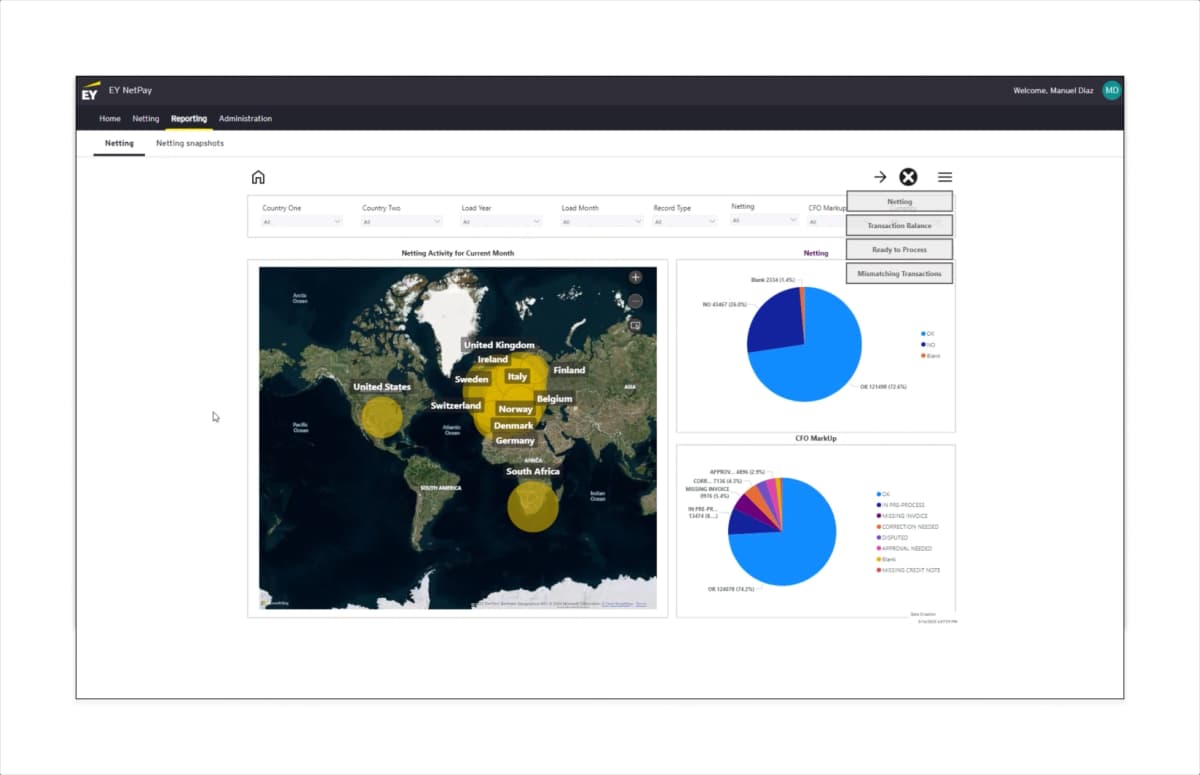Click 'NO 43467 (26.0%)' data label
Viewport: 1200px width, 775px height.
[x=725, y=304]
